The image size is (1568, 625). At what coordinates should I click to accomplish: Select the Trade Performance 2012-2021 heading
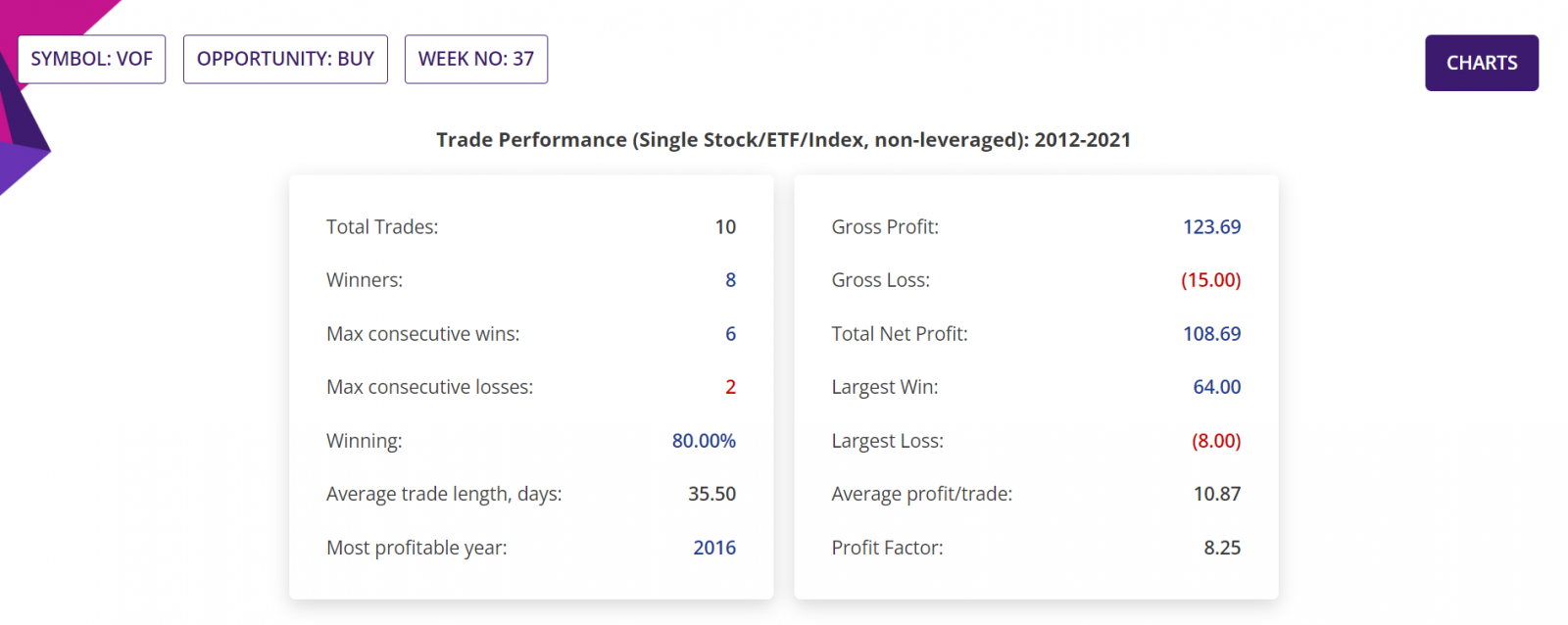(783, 140)
